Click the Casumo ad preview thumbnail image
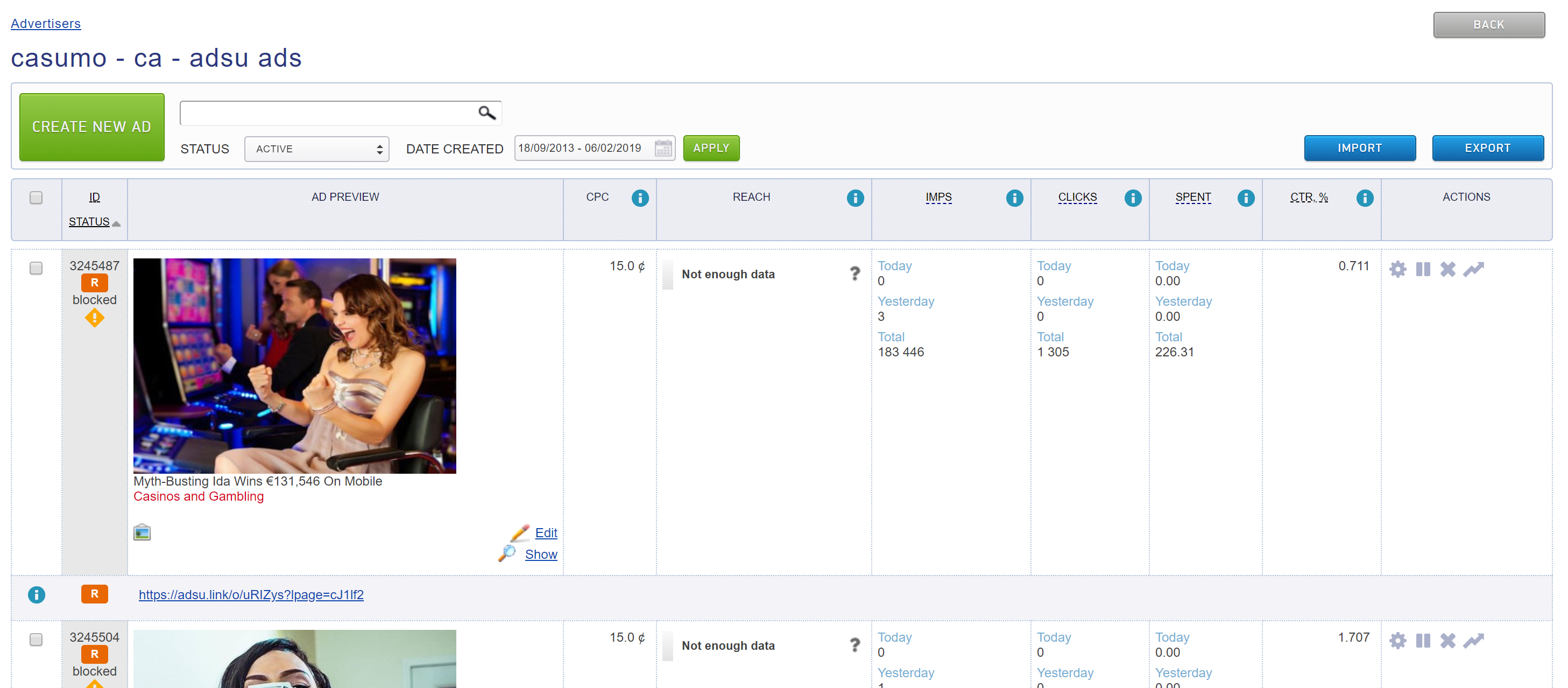The width and height of the screenshot is (1568, 688). pos(295,366)
